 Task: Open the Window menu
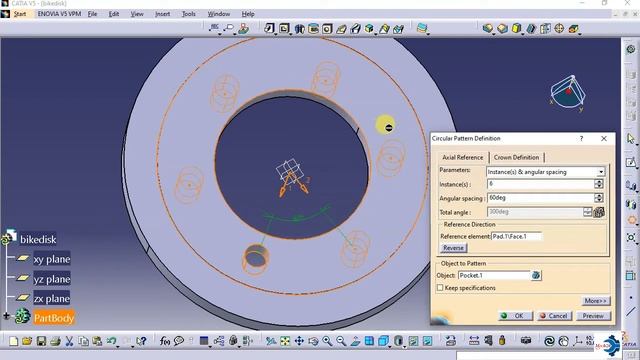pos(219,14)
